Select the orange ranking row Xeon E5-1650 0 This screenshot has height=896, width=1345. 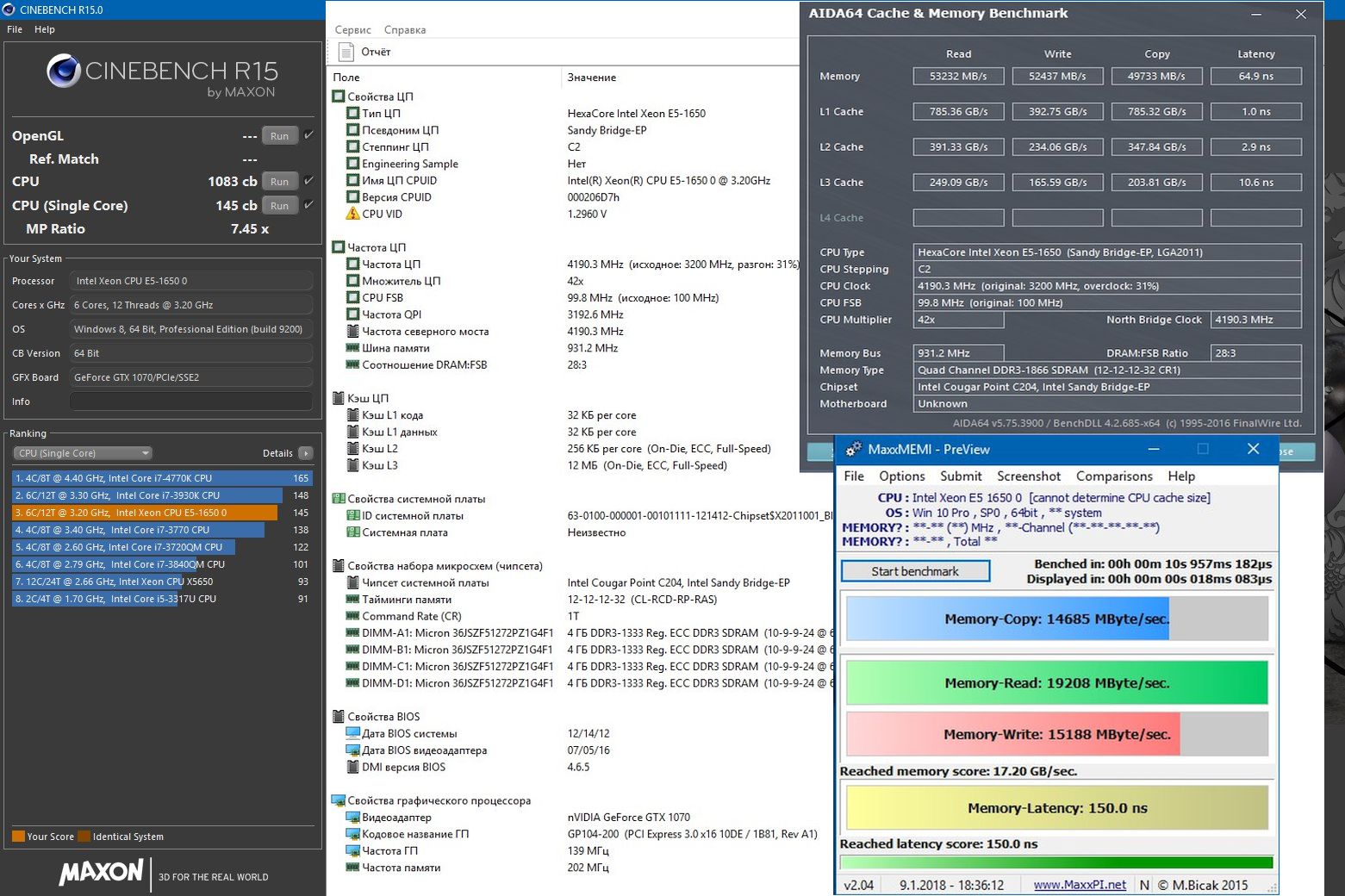[x=162, y=513]
